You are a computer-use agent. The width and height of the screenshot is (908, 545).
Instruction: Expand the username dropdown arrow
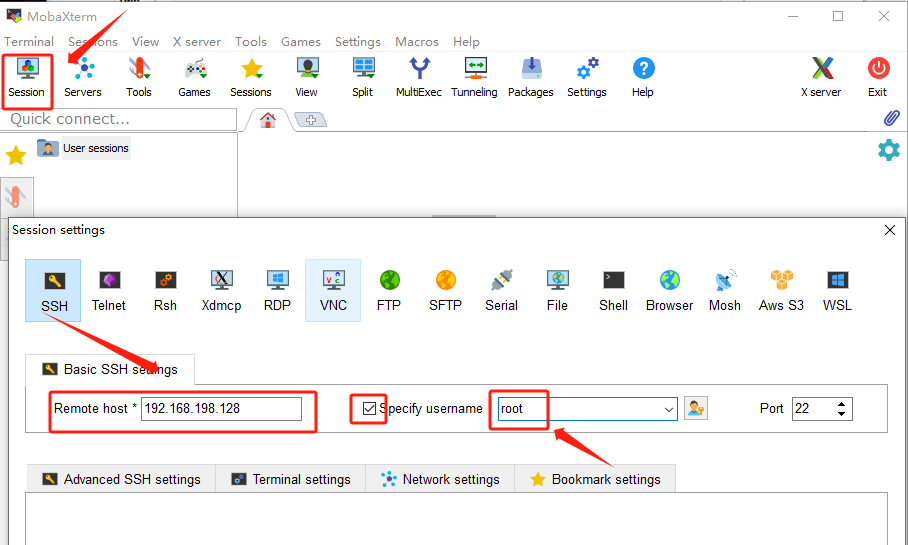click(668, 409)
